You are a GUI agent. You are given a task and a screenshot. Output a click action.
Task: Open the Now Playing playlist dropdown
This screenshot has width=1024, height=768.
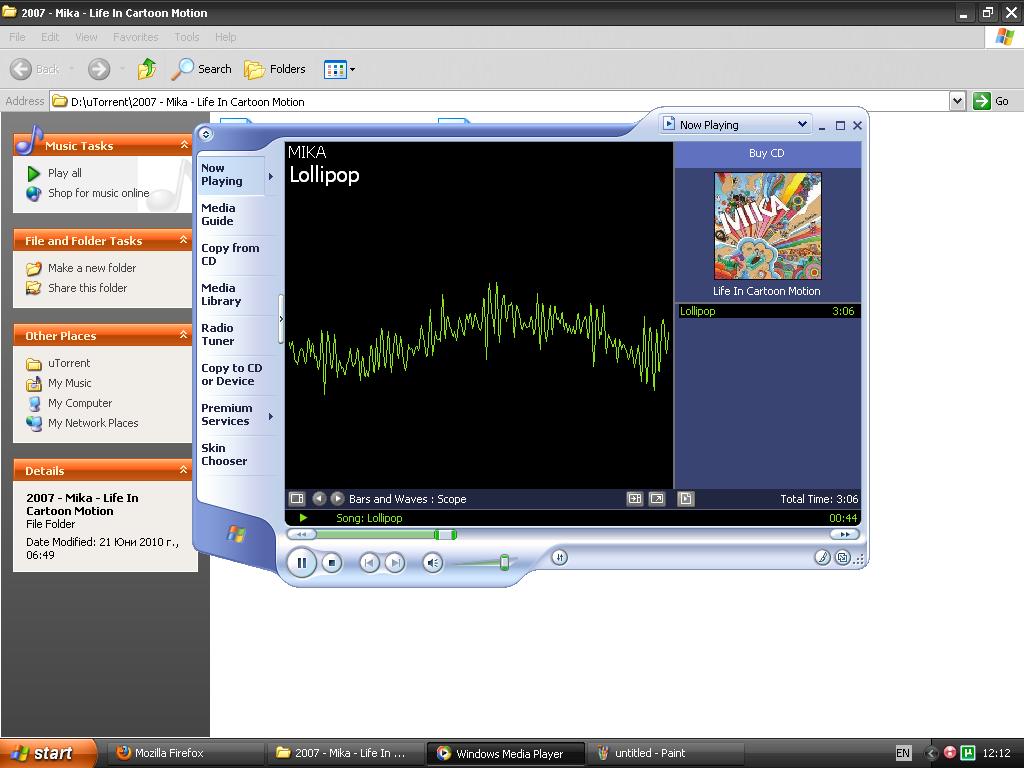[801, 124]
